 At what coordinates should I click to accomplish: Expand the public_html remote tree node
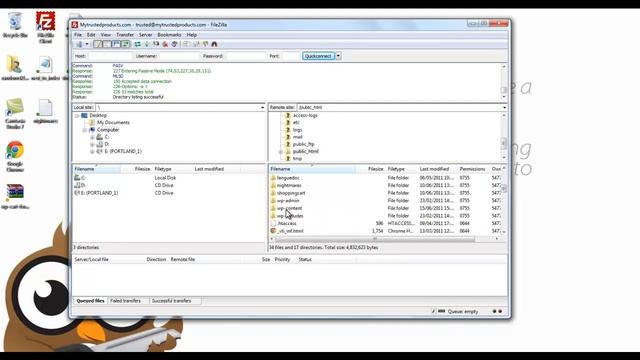281,151
